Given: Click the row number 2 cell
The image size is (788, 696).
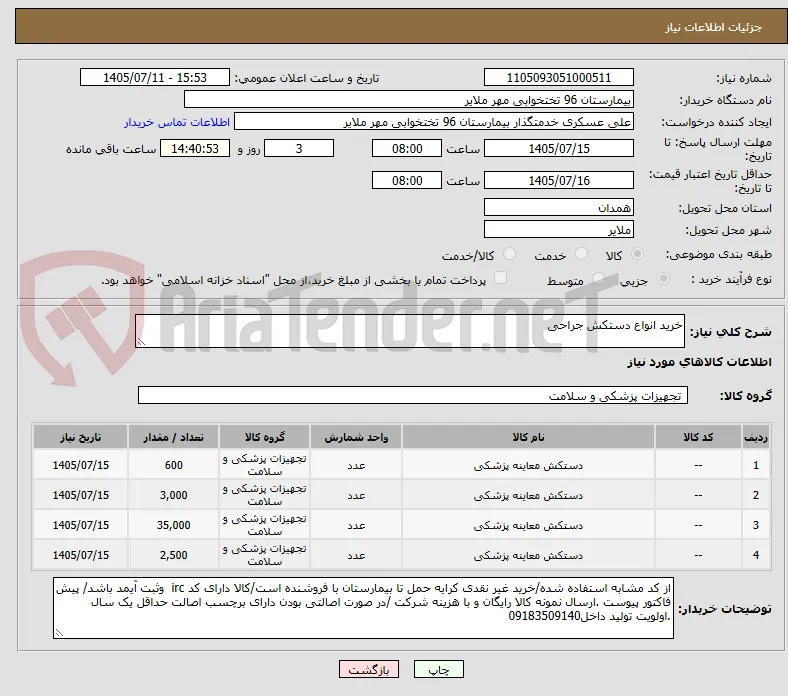Looking at the screenshot, I should point(756,495).
